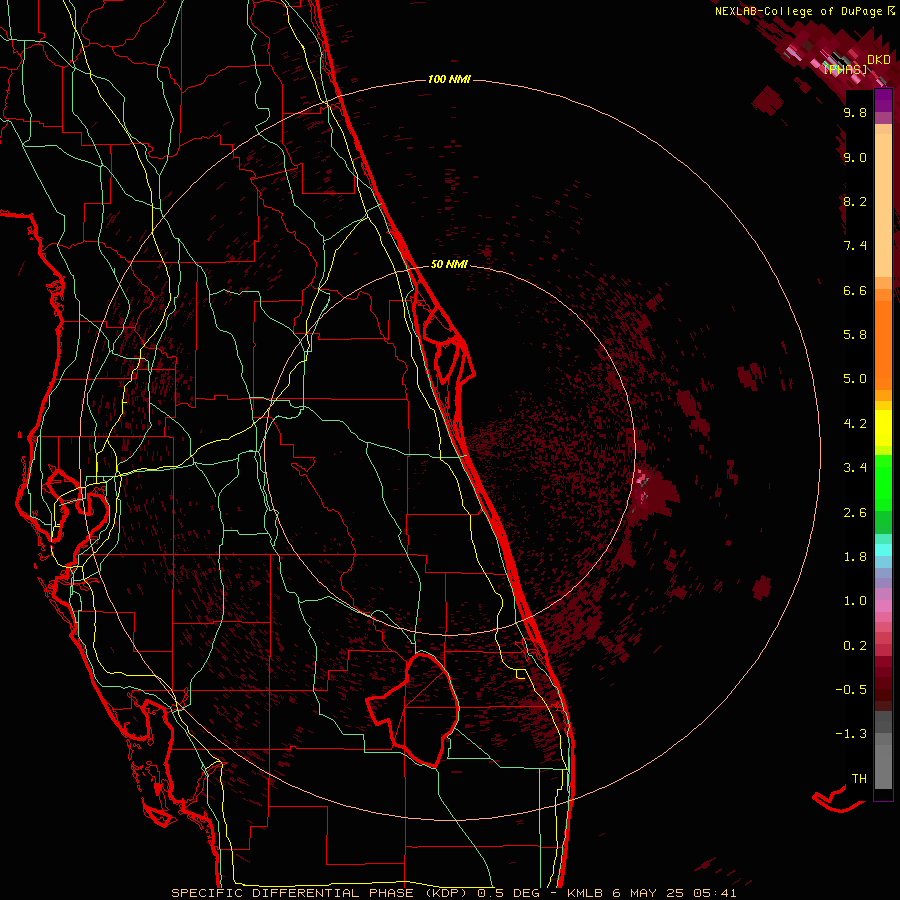Pick the gray segment beside -1.3
Screen dimensions: 900x900
[x=883, y=729]
